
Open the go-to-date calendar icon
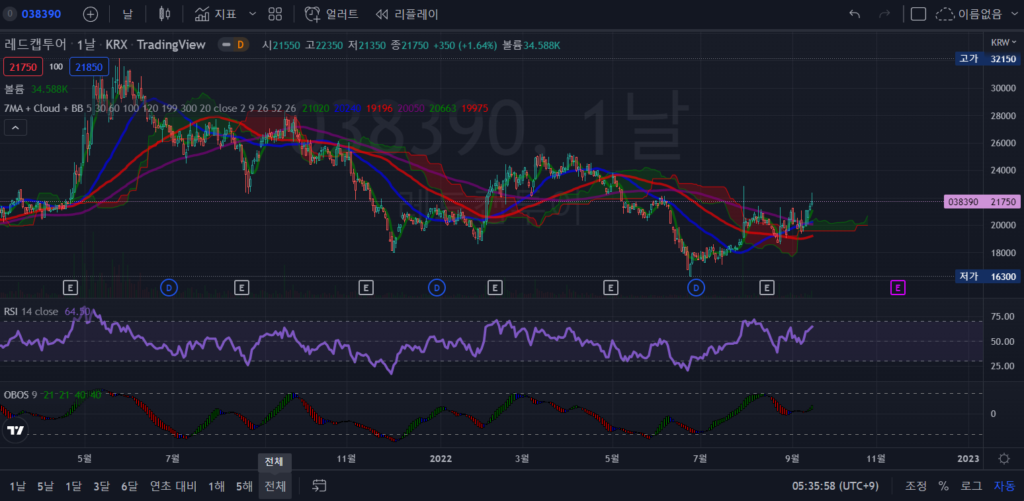(319, 485)
